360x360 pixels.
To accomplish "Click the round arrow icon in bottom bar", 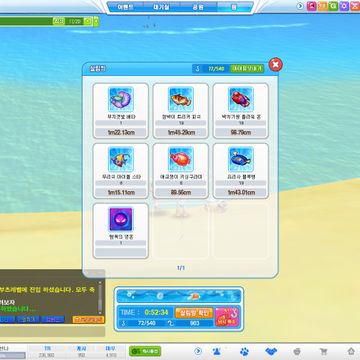I will tap(198, 351).
